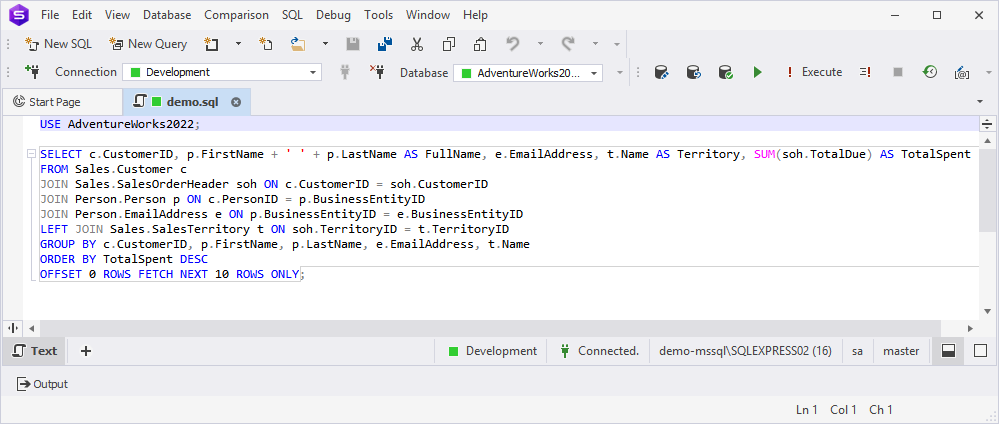999x424 pixels.
Task: Toggle the split-pane layout button in status bar
Action: tap(948, 351)
